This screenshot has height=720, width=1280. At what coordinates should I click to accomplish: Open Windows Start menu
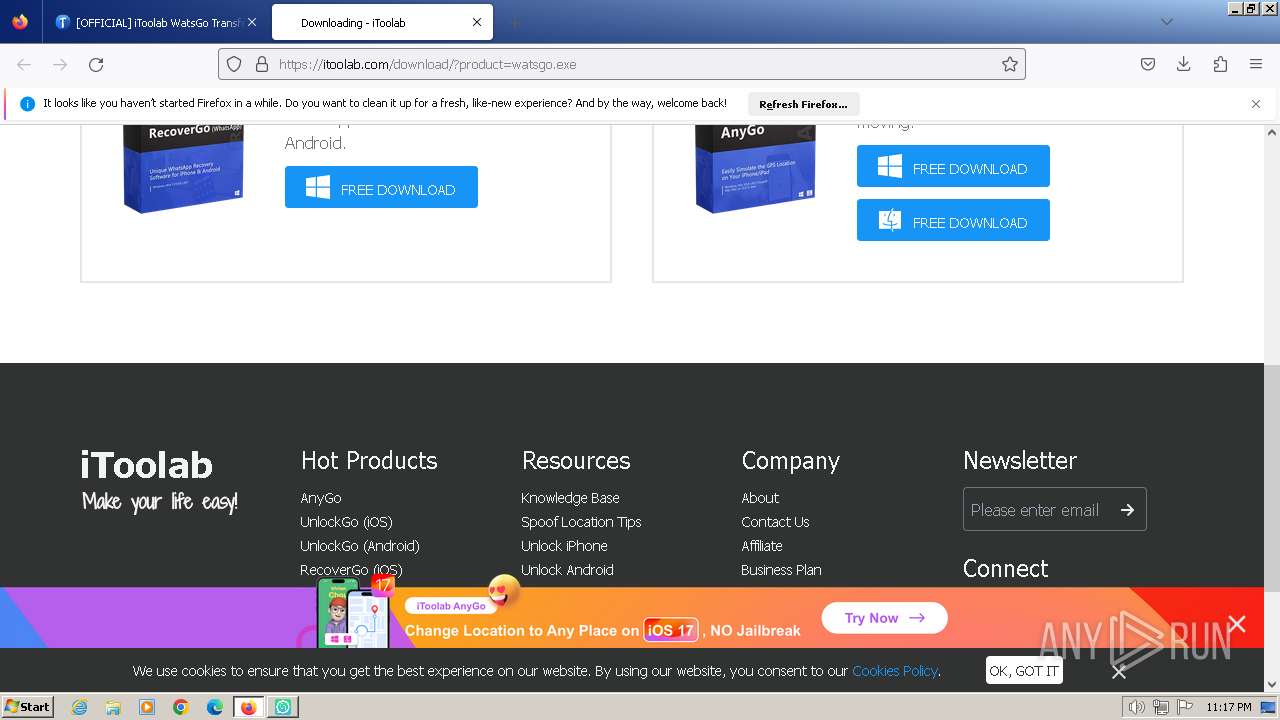click(x=28, y=706)
